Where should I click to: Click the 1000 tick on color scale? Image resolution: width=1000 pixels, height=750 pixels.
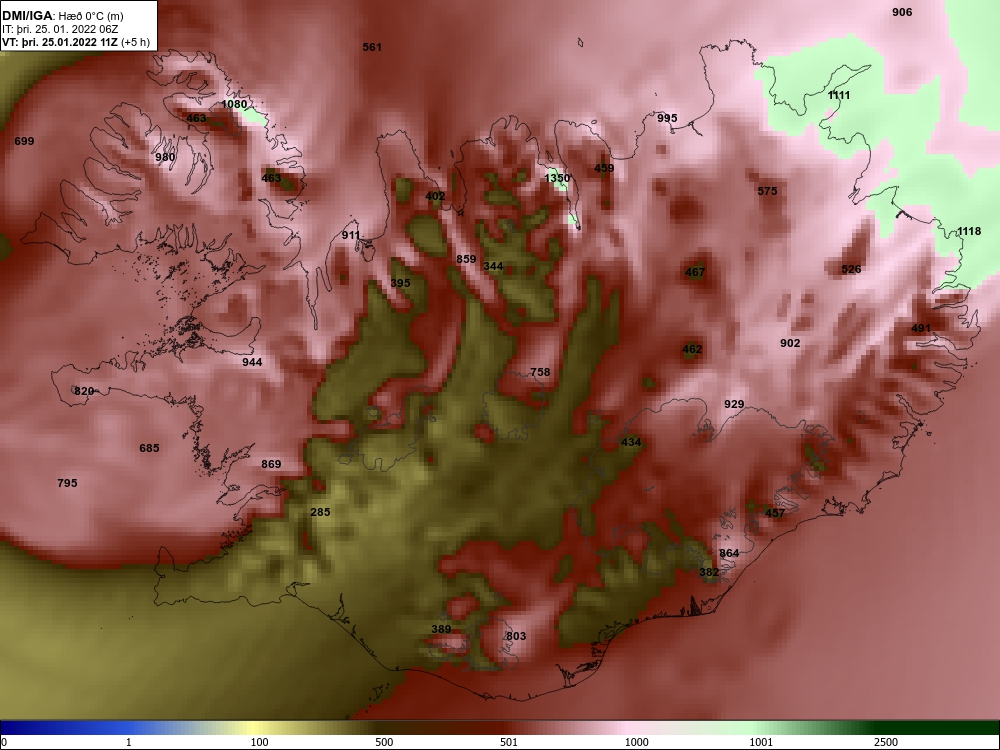click(636, 742)
